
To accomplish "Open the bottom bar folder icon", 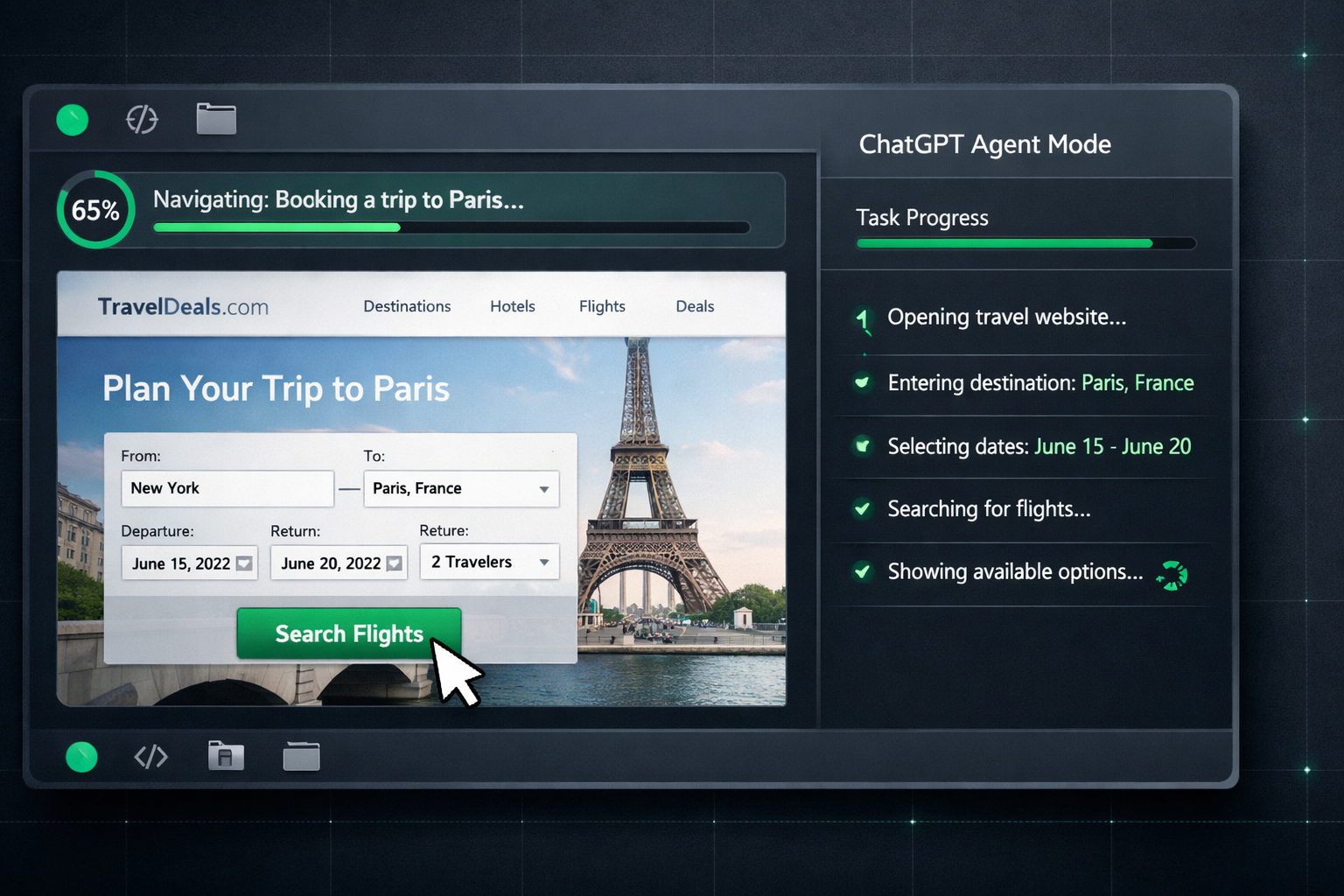I will [x=301, y=756].
